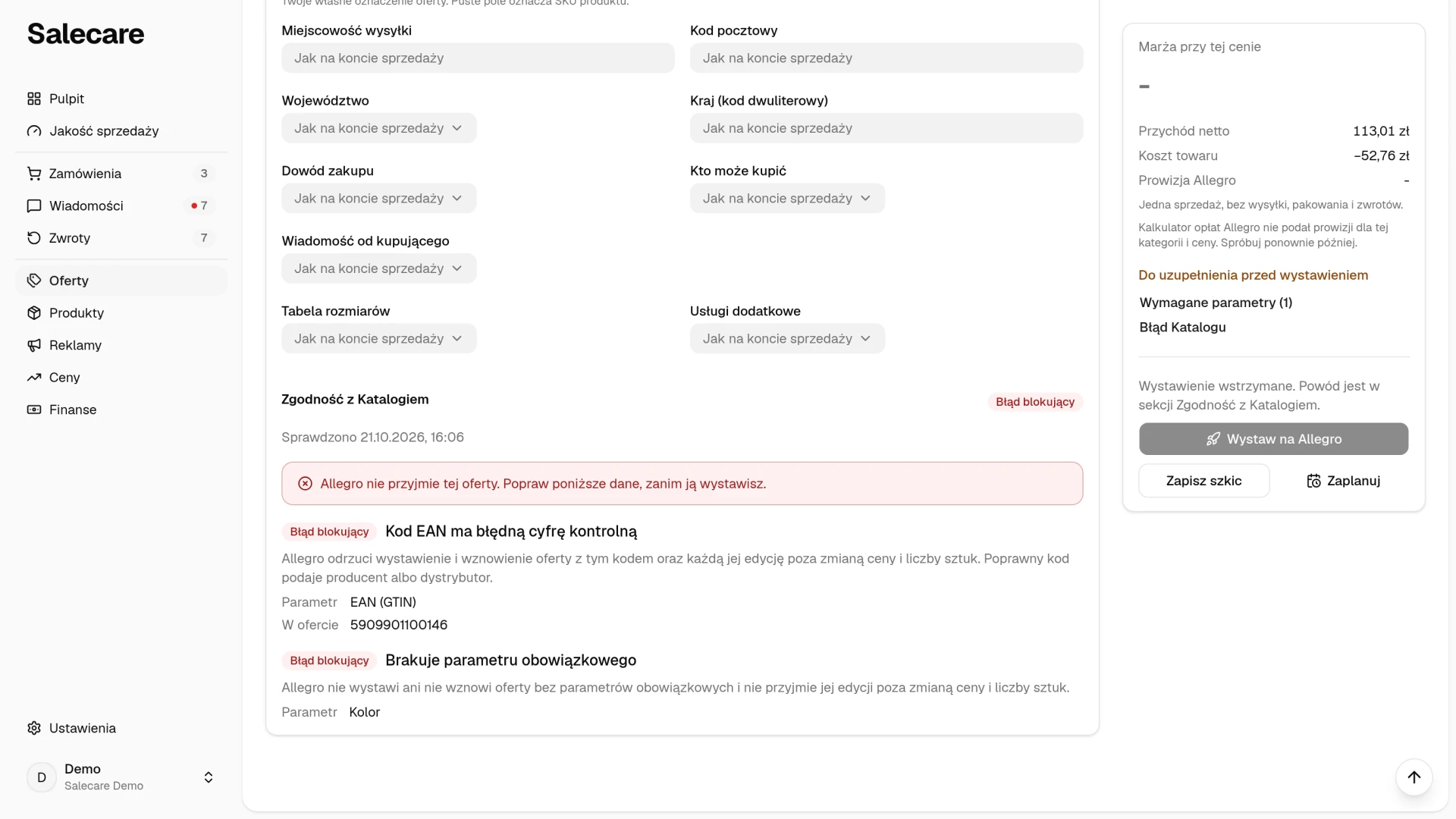Open Pulpit dashboard icon
This screenshot has width=1456, height=819.
point(34,99)
